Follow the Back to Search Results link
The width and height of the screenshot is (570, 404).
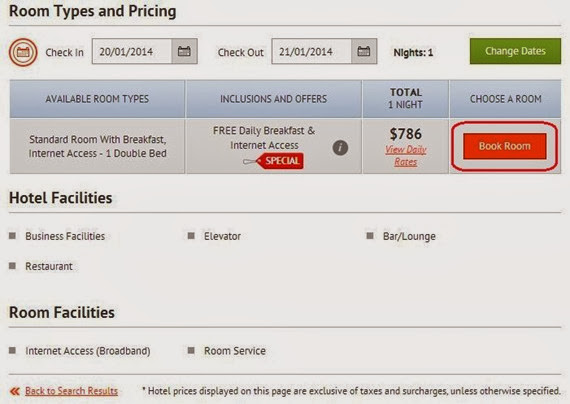tap(72, 391)
